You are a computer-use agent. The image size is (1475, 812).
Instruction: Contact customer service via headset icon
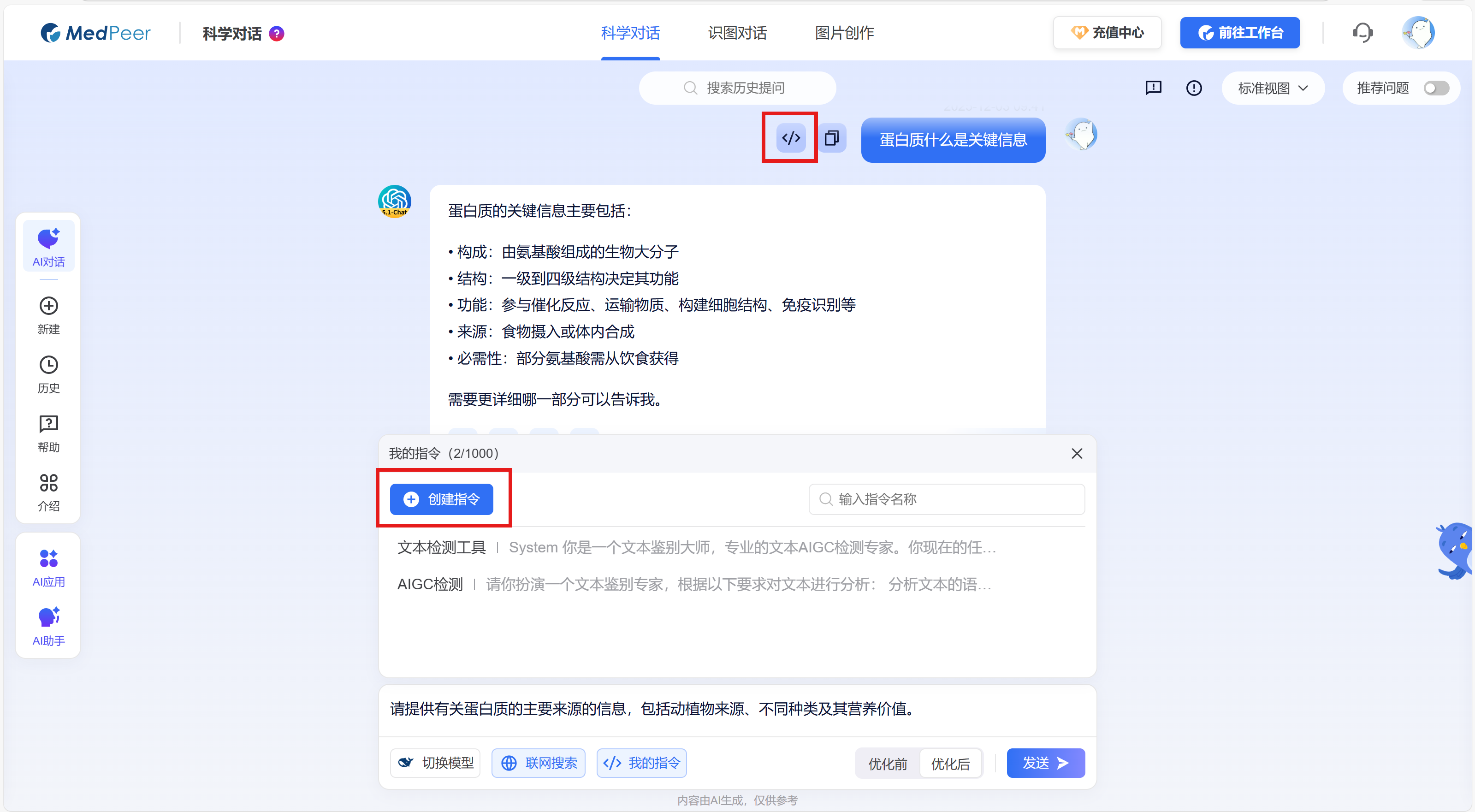(x=1363, y=33)
